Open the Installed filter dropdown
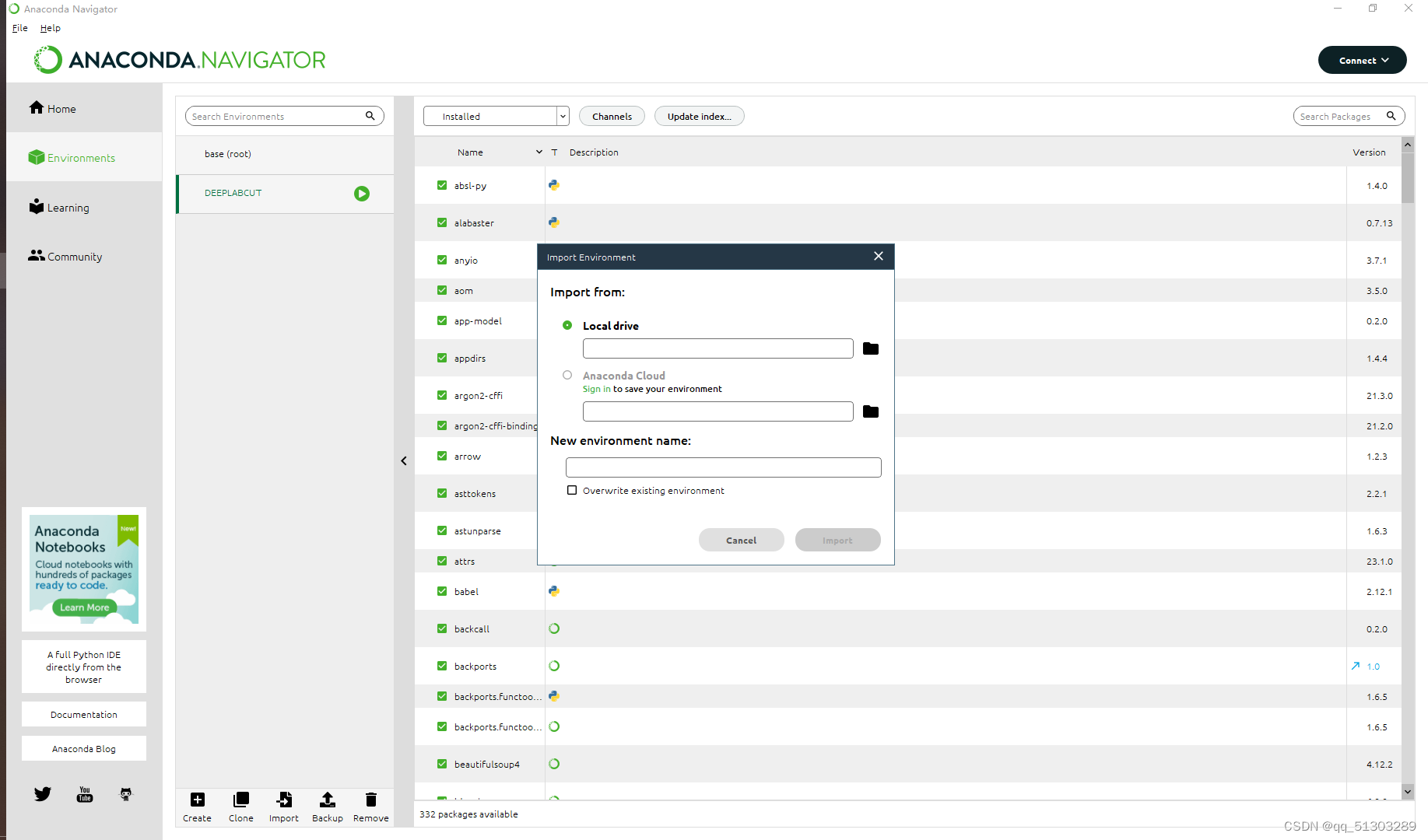The image size is (1428, 840). click(x=496, y=116)
